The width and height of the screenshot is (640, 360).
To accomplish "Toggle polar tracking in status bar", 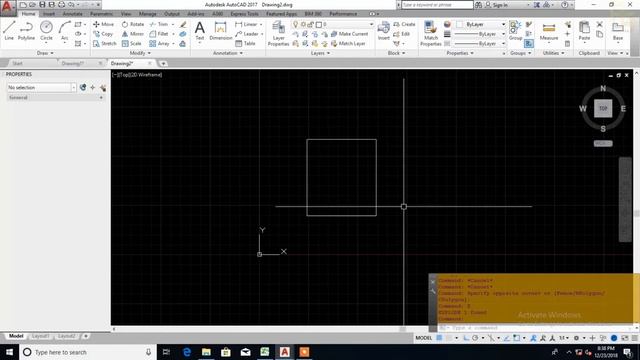I will coord(475,338).
